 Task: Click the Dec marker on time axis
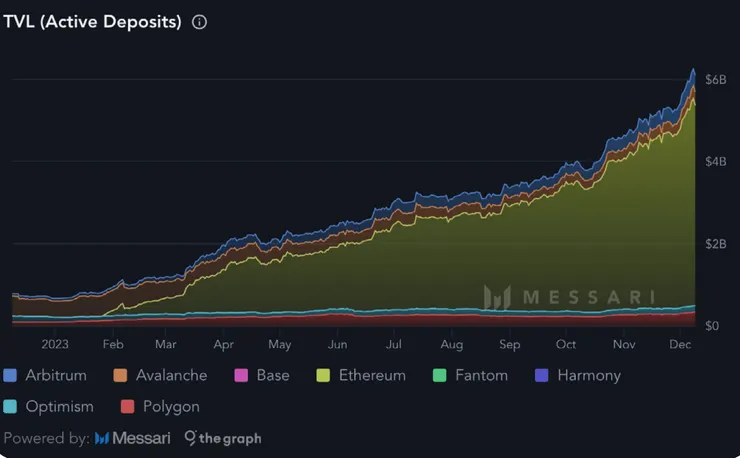pyautogui.click(x=681, y=345)
